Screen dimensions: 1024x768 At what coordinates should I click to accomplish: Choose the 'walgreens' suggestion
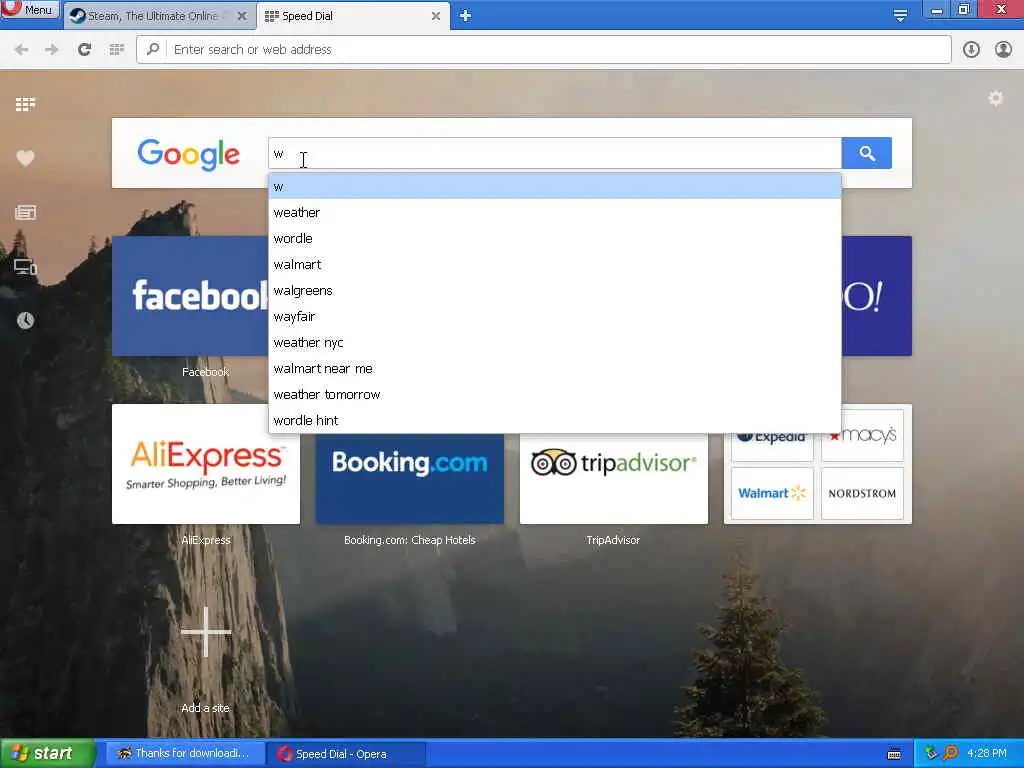click(x=554, y=291)
